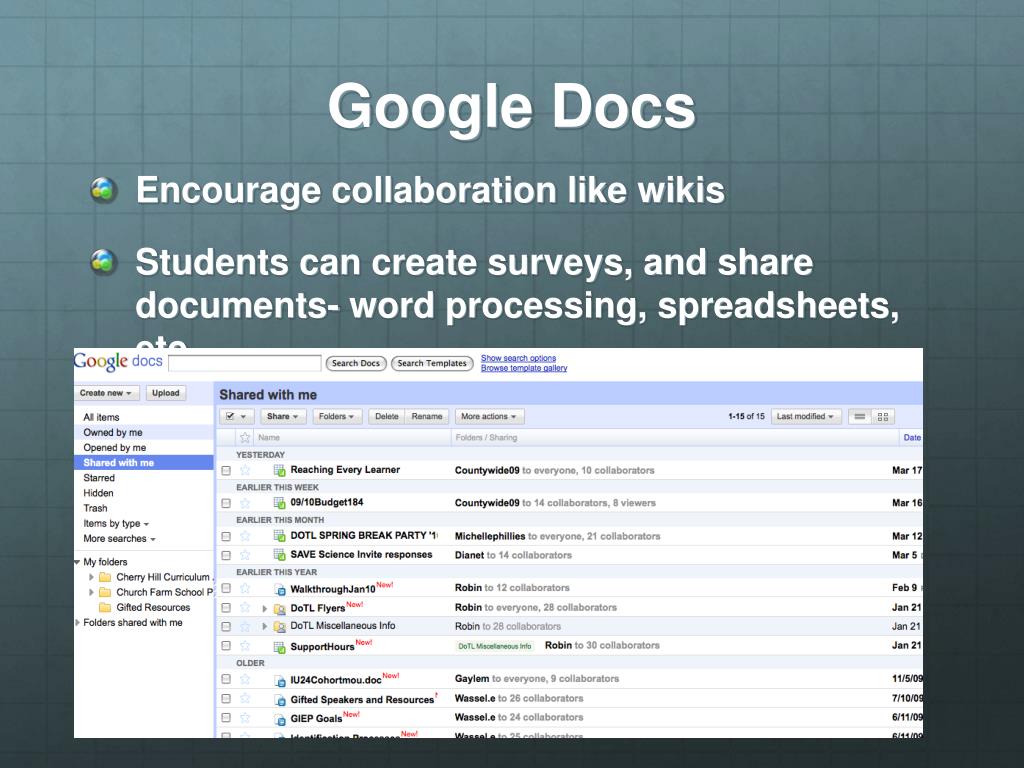The height and width of the screenshot is (768, 1024).
Task: Expand More searches
Action: tap(120, 539)
